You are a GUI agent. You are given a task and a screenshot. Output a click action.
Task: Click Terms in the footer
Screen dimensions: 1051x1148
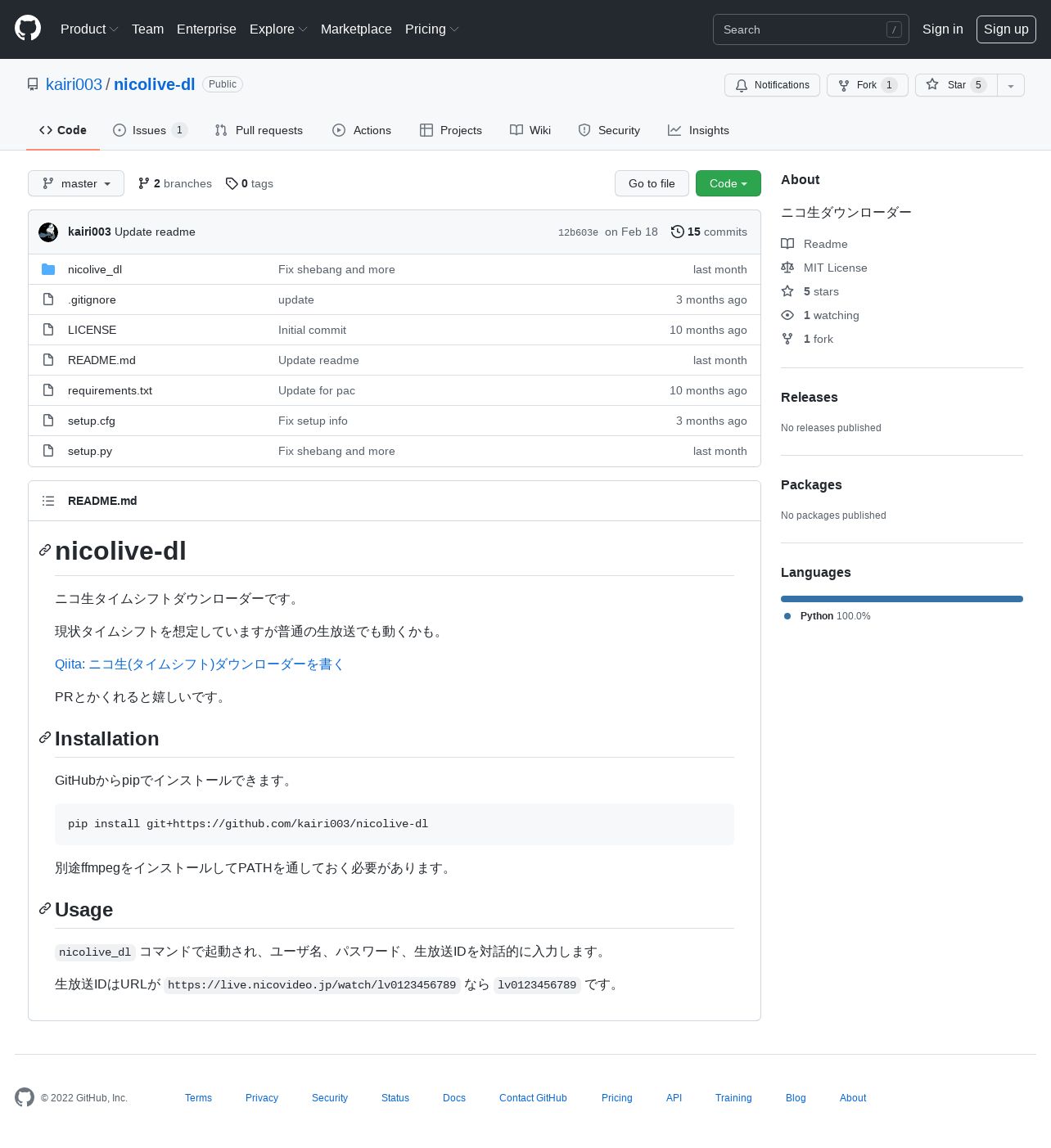198,1098
